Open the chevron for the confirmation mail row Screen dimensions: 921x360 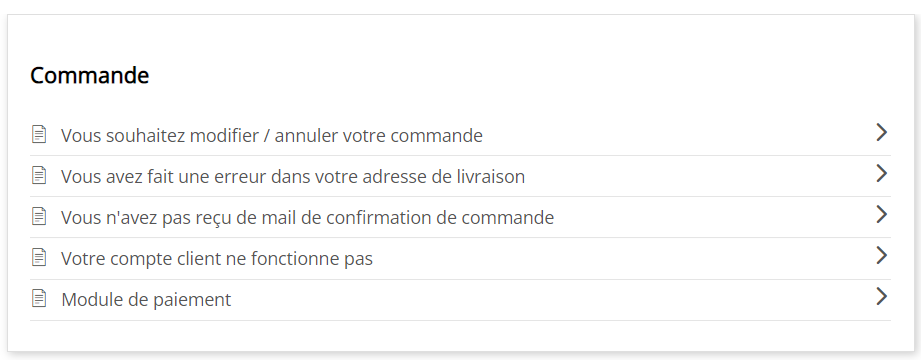(x=881, y=215)
